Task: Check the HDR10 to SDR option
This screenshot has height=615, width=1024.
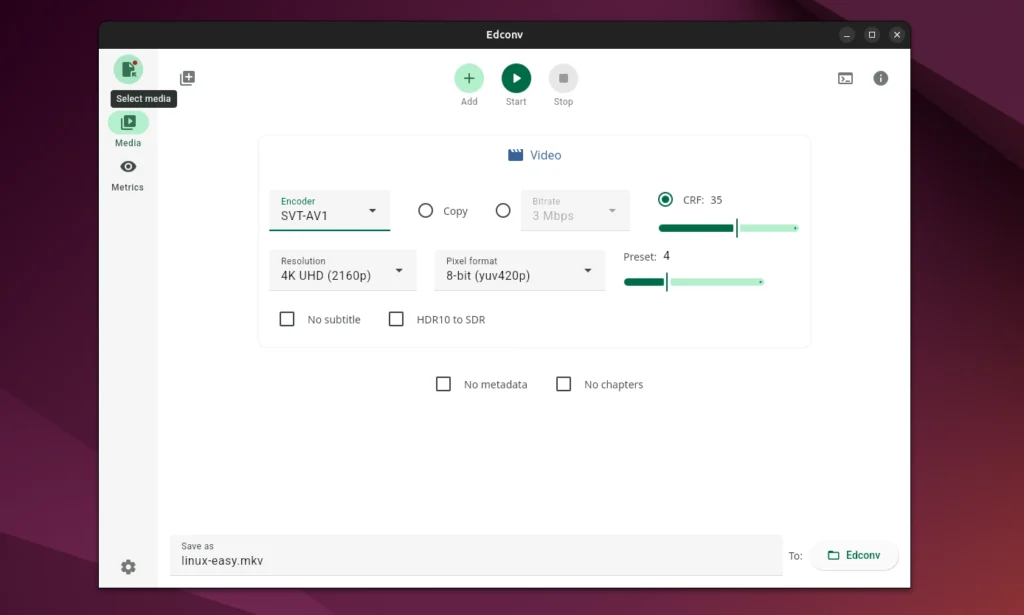Action: 396,318
